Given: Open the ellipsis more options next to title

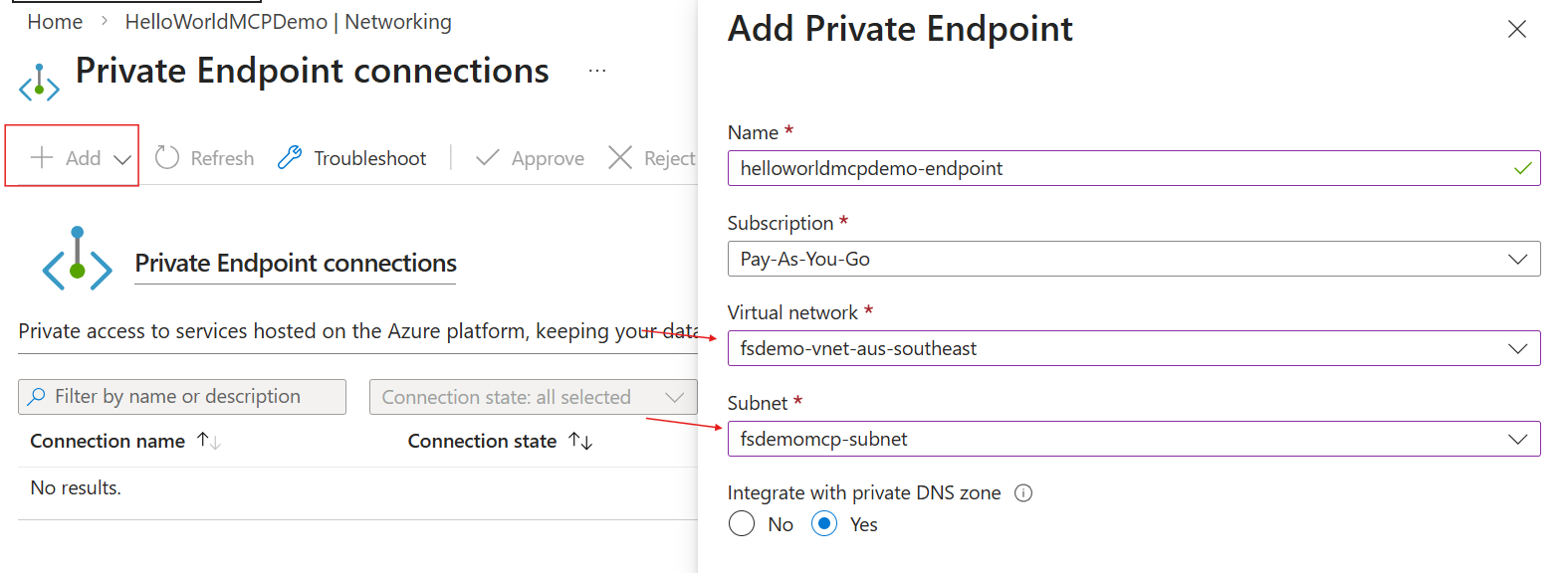Looking at the screenshot, I should tap(597, 71).
